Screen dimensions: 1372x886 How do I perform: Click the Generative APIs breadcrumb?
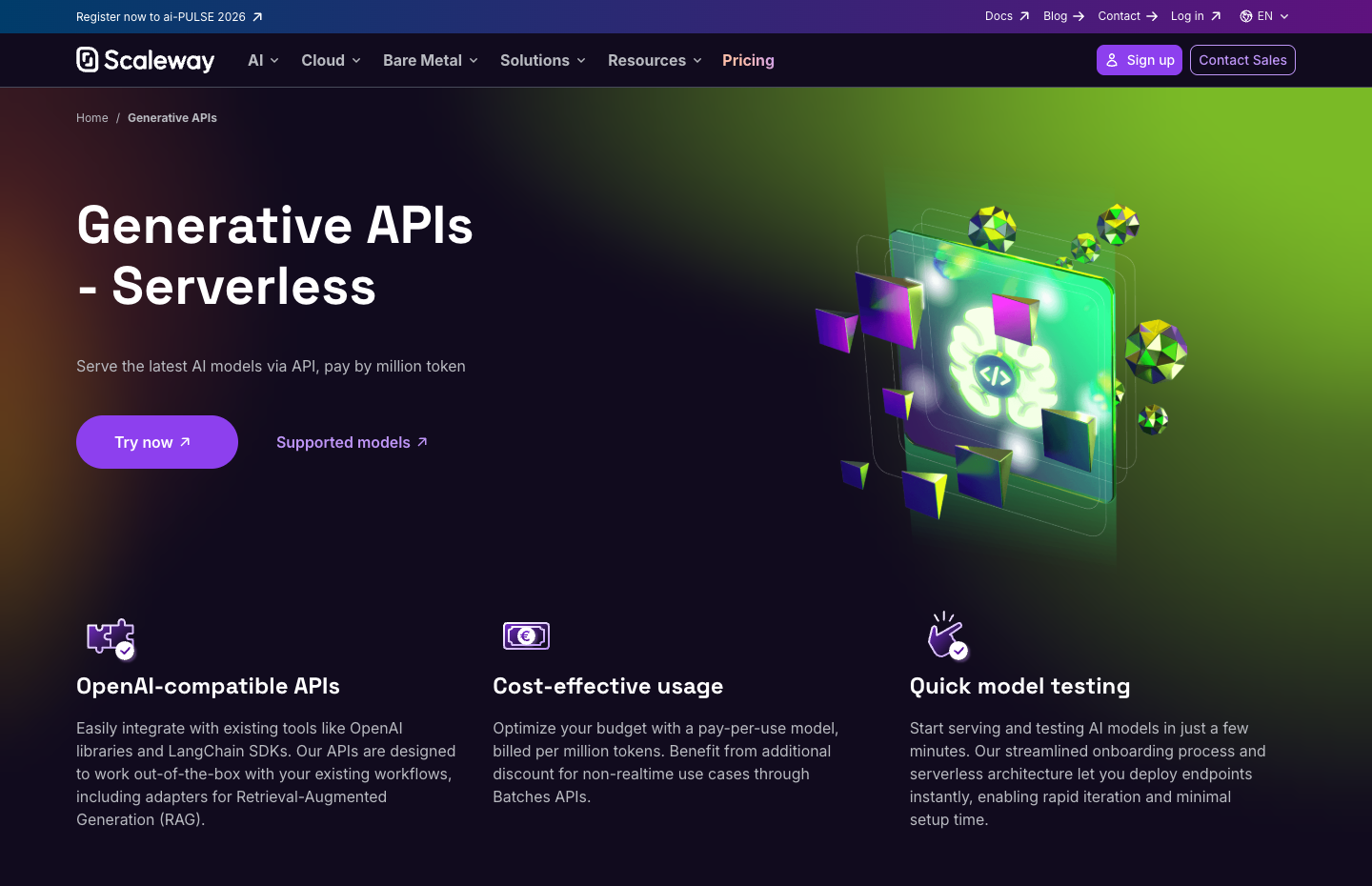click(x=172, y=118)
